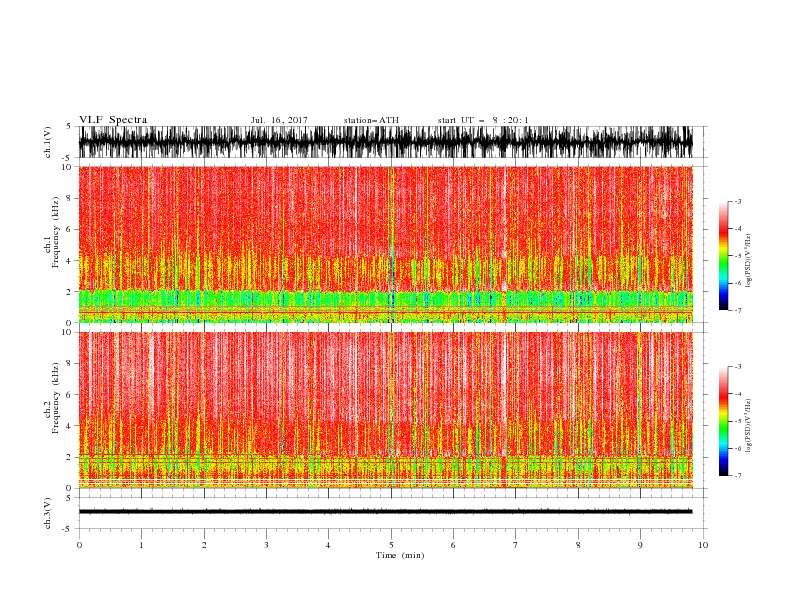Click the "-3" label on ch.2 color bar
The width and height of the screenshot is (792, 612).
(x=738, y=367)
